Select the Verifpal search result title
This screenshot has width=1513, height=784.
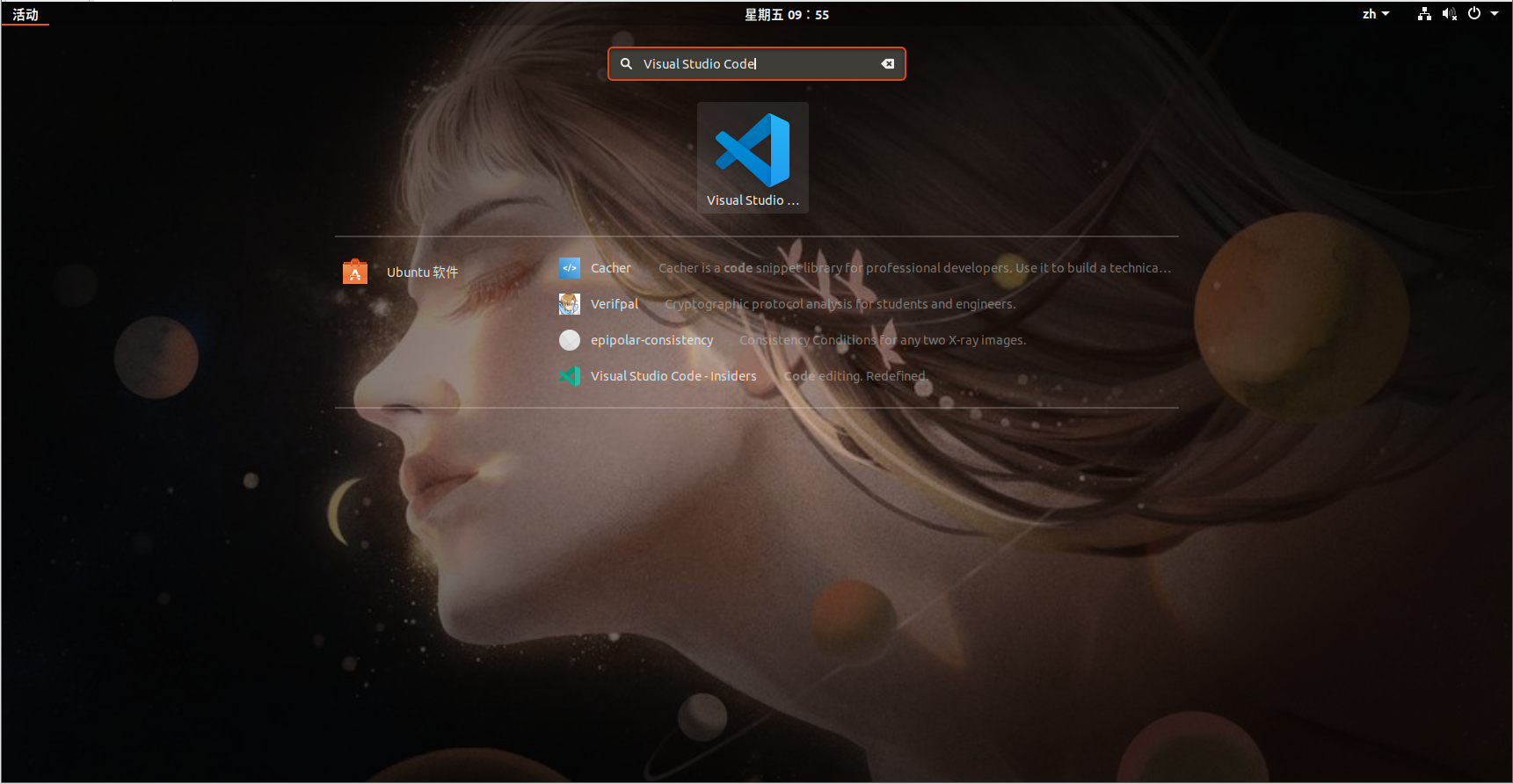point(615,304)
